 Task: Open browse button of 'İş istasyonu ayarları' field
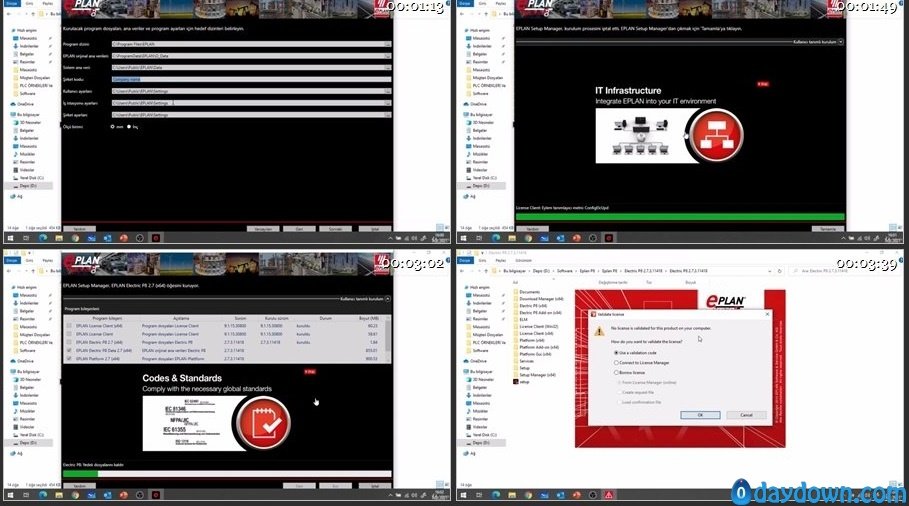387,103
